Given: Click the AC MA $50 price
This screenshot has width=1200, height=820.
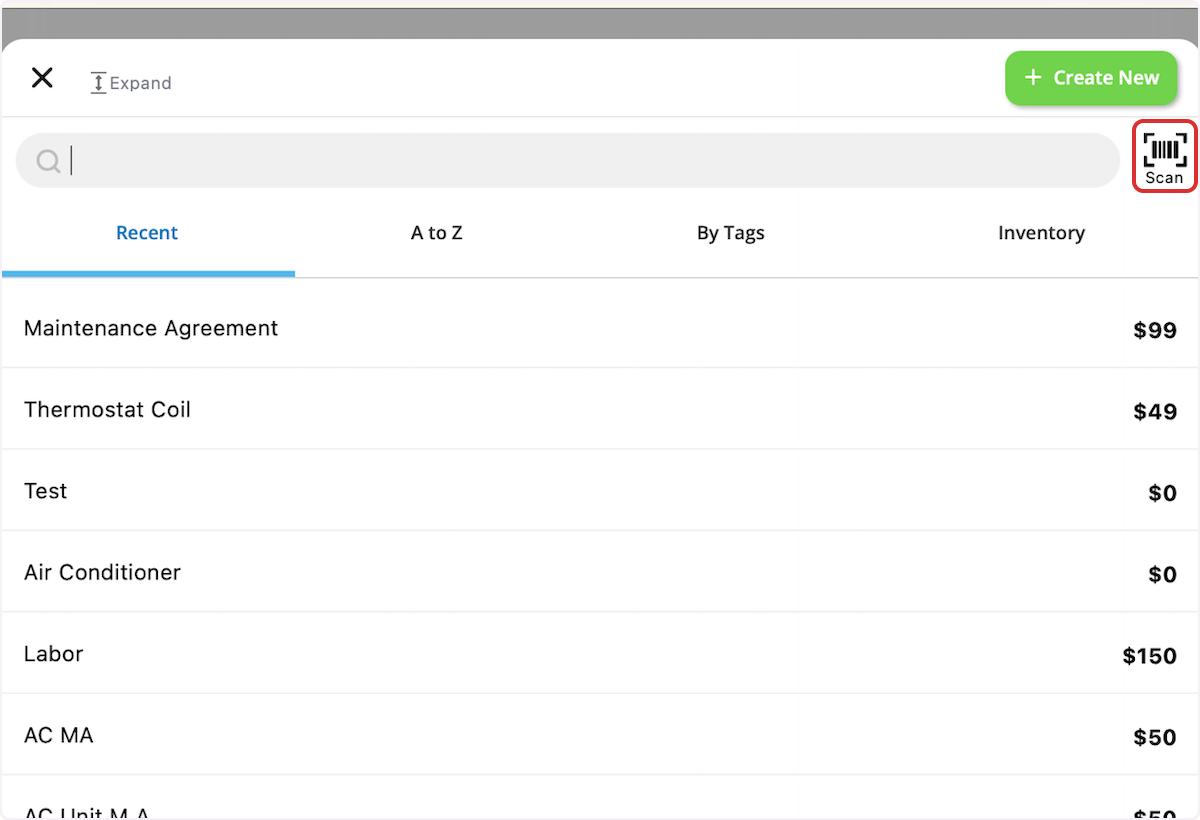Looking at the screenshot, I should click(1155, 738).
